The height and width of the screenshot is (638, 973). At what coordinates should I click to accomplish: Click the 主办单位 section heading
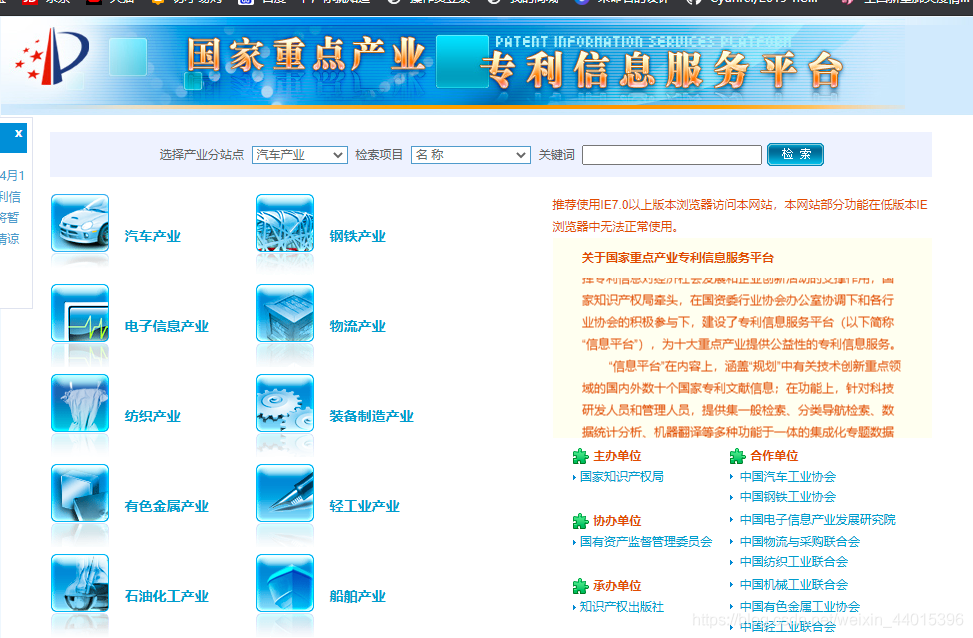click(617, 456)
